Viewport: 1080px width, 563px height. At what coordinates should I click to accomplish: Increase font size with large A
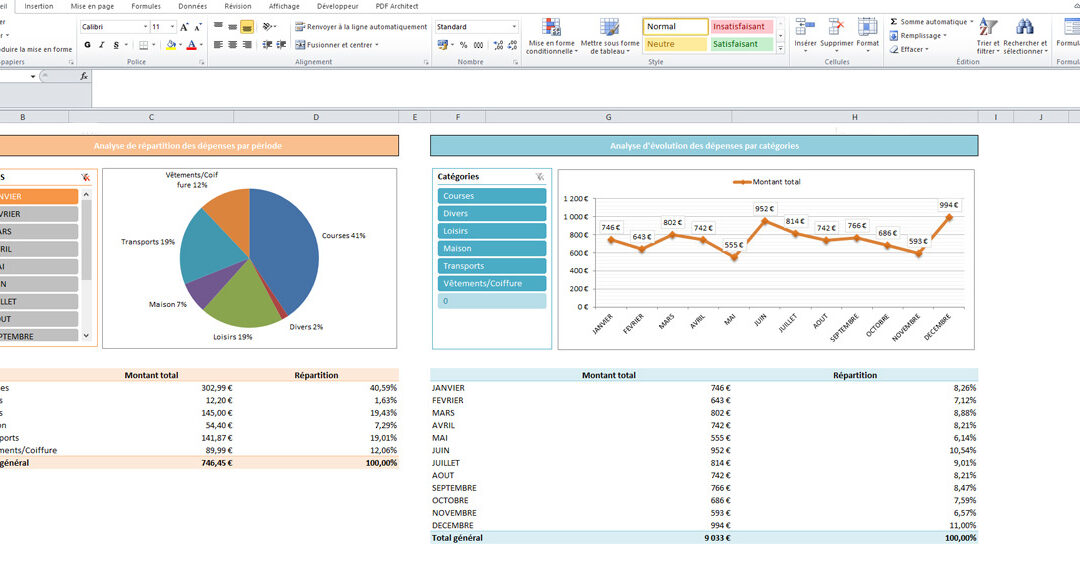(184, 27)
